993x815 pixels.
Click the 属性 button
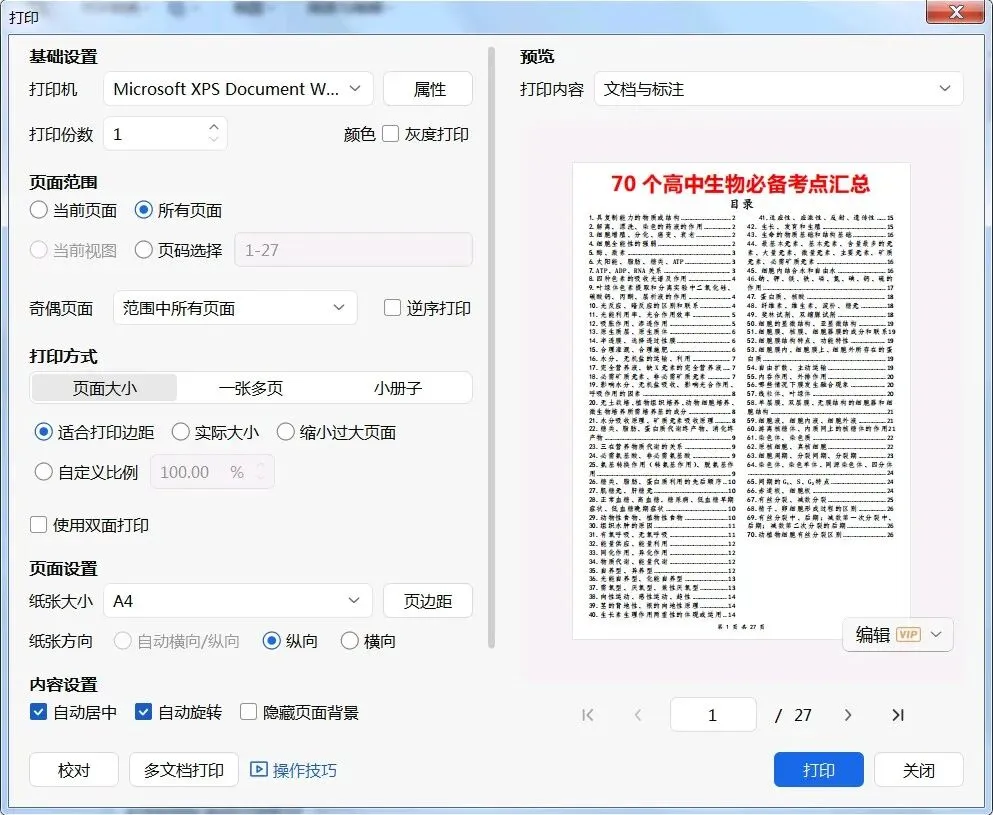pos(428,89)
